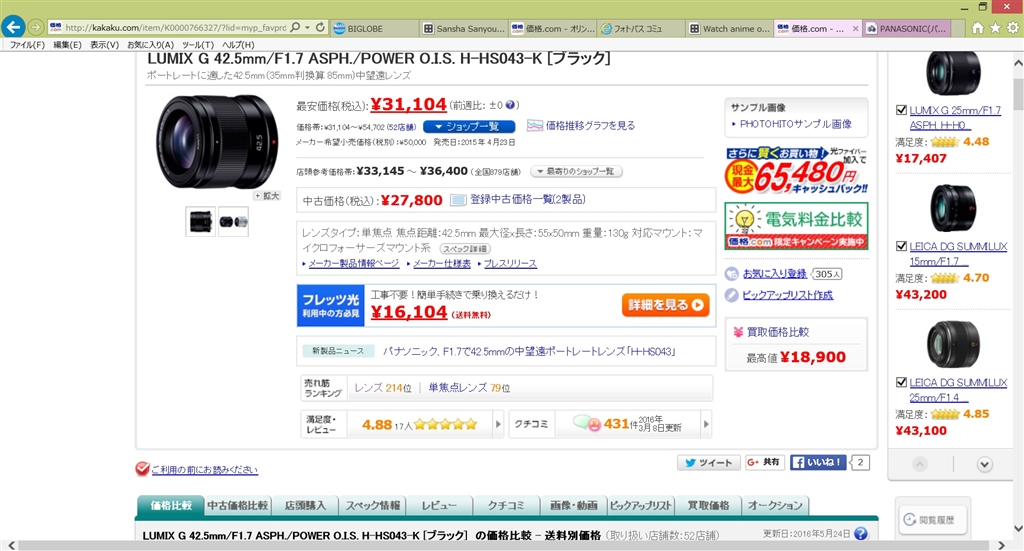Click the pickup list pencil icon
This screenshot has width=1024, height=551.
(732, 295)
